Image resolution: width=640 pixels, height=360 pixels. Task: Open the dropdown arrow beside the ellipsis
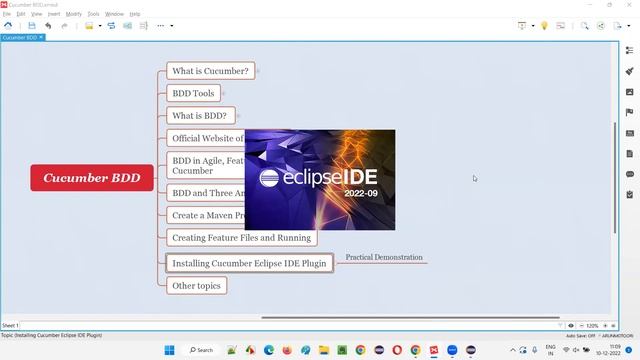(x=172, y=26)
